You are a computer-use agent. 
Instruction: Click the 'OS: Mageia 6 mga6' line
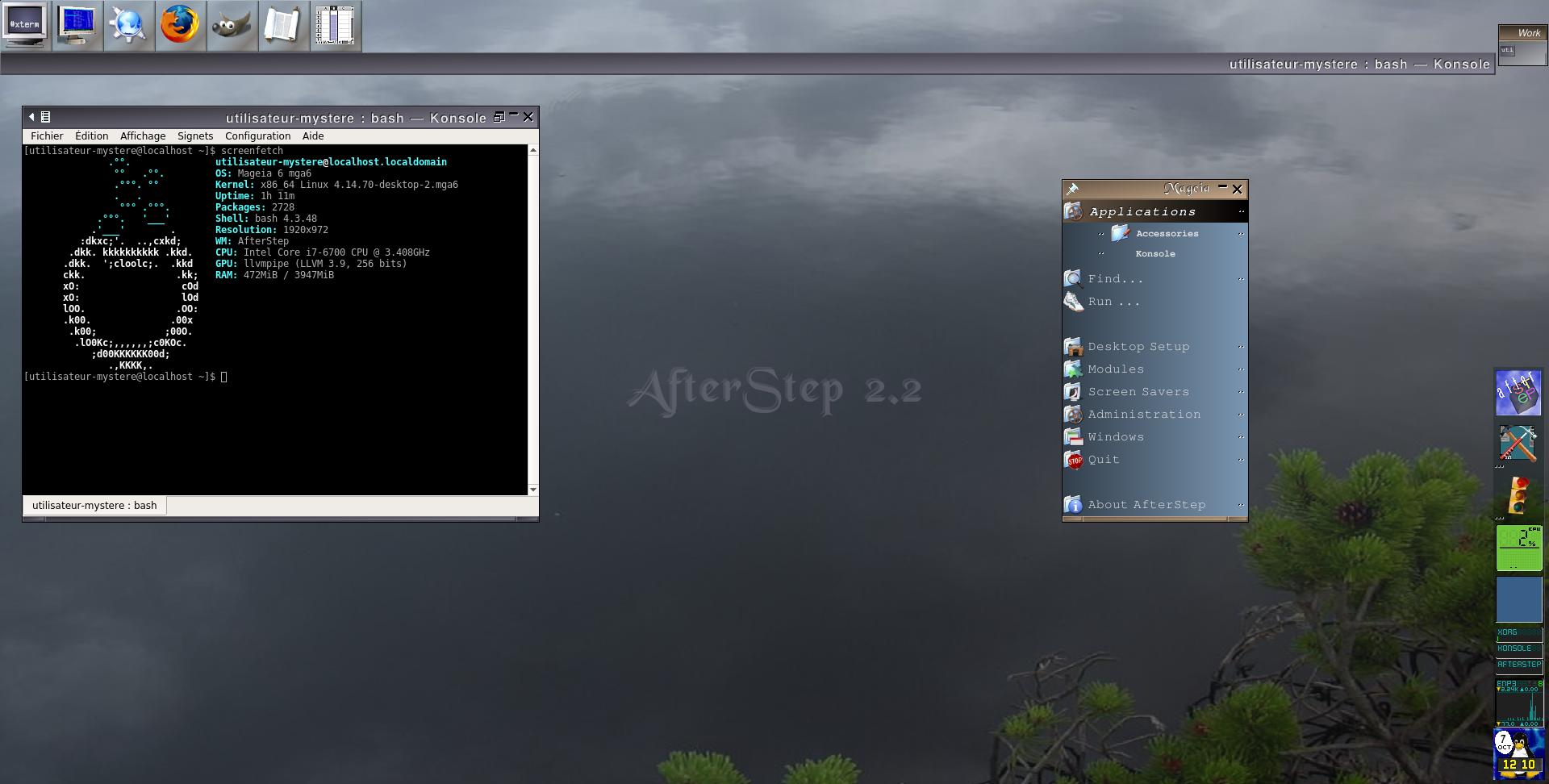coord(263,173)
